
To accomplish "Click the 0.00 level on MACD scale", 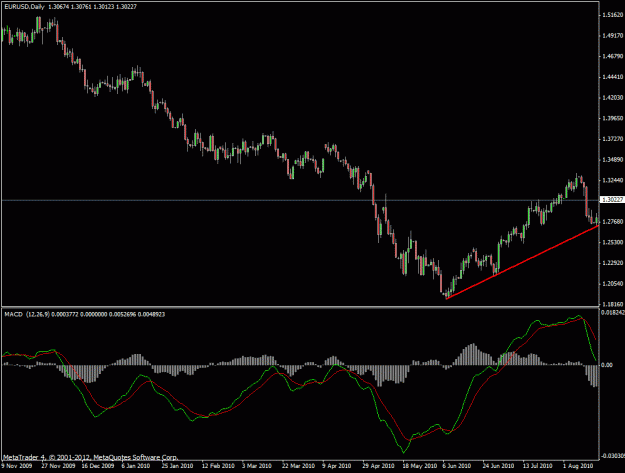I will pyautogui.click(x=607, y=365).
